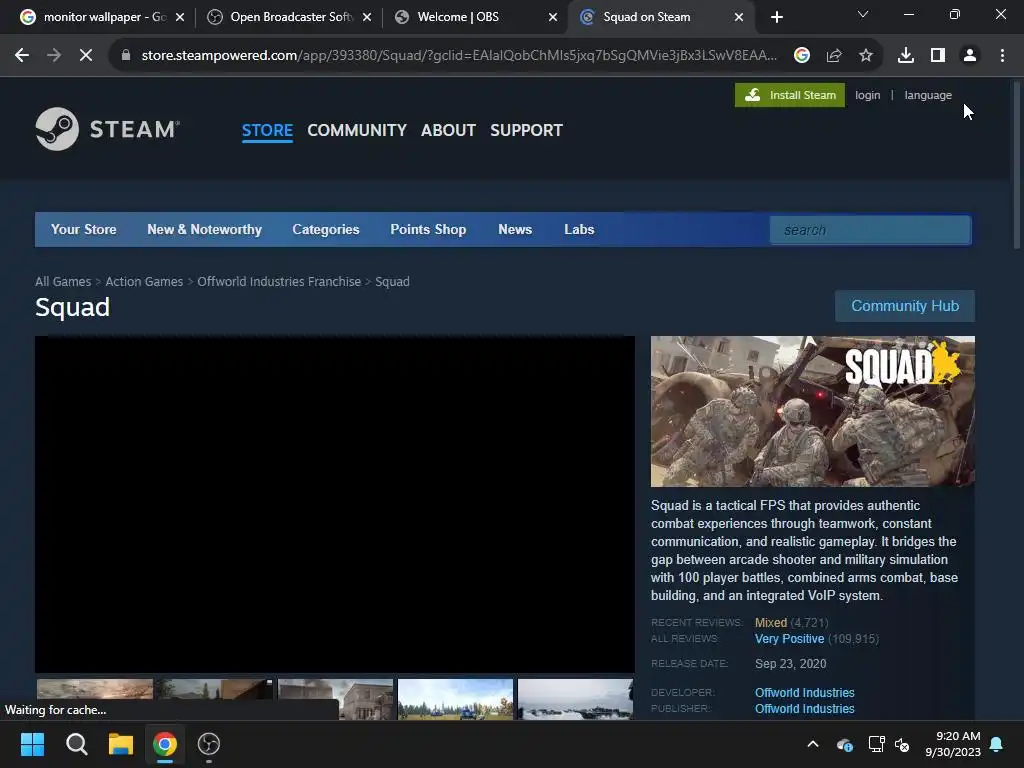Click the Squad breadcrumb link
This screenshot has height=768, width=1024.
[392, 281]
